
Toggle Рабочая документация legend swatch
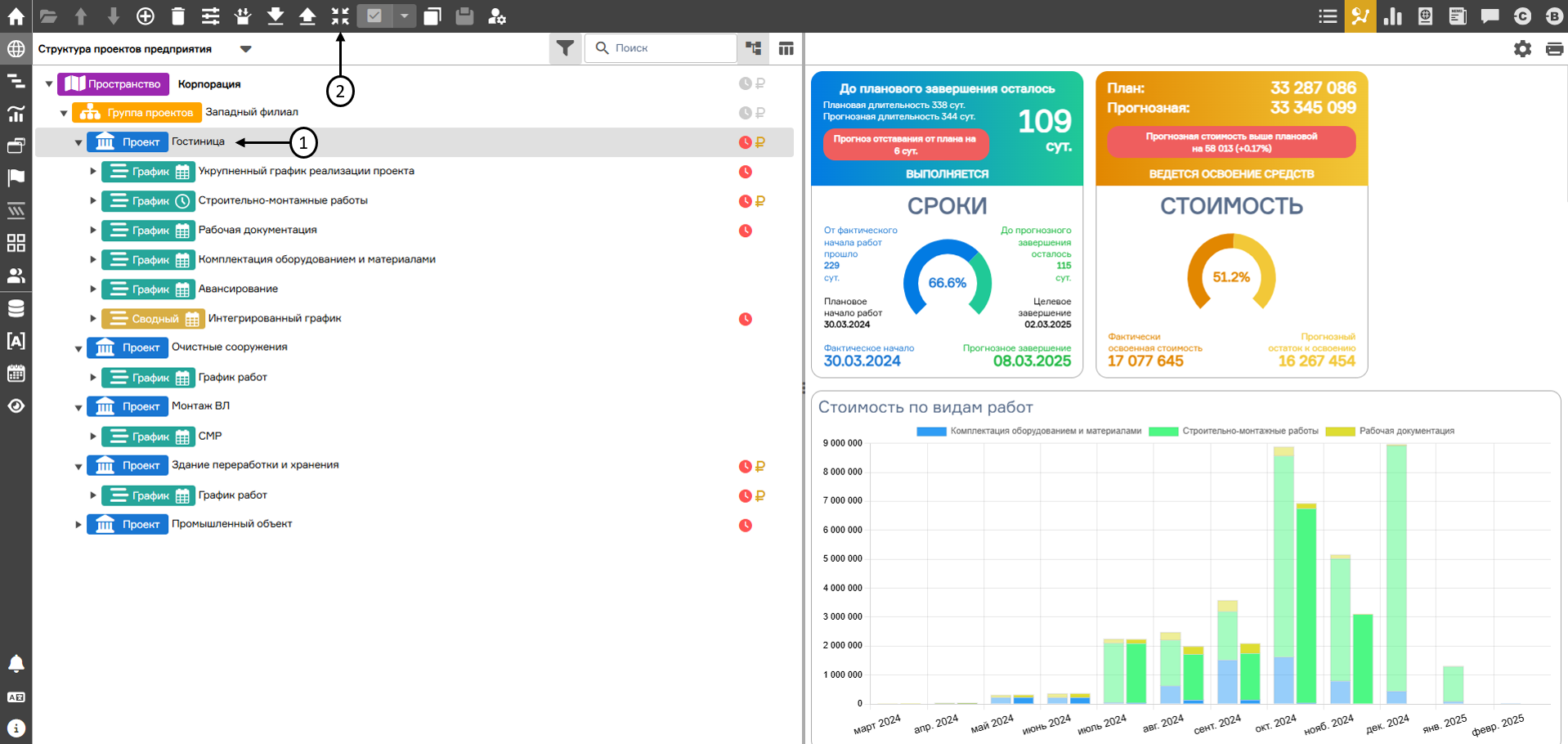point(1341,431)
